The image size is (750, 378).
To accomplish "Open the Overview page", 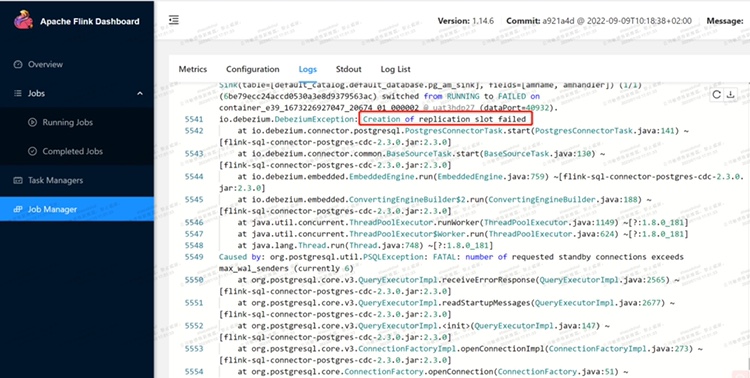I will (x=77, y=64).
